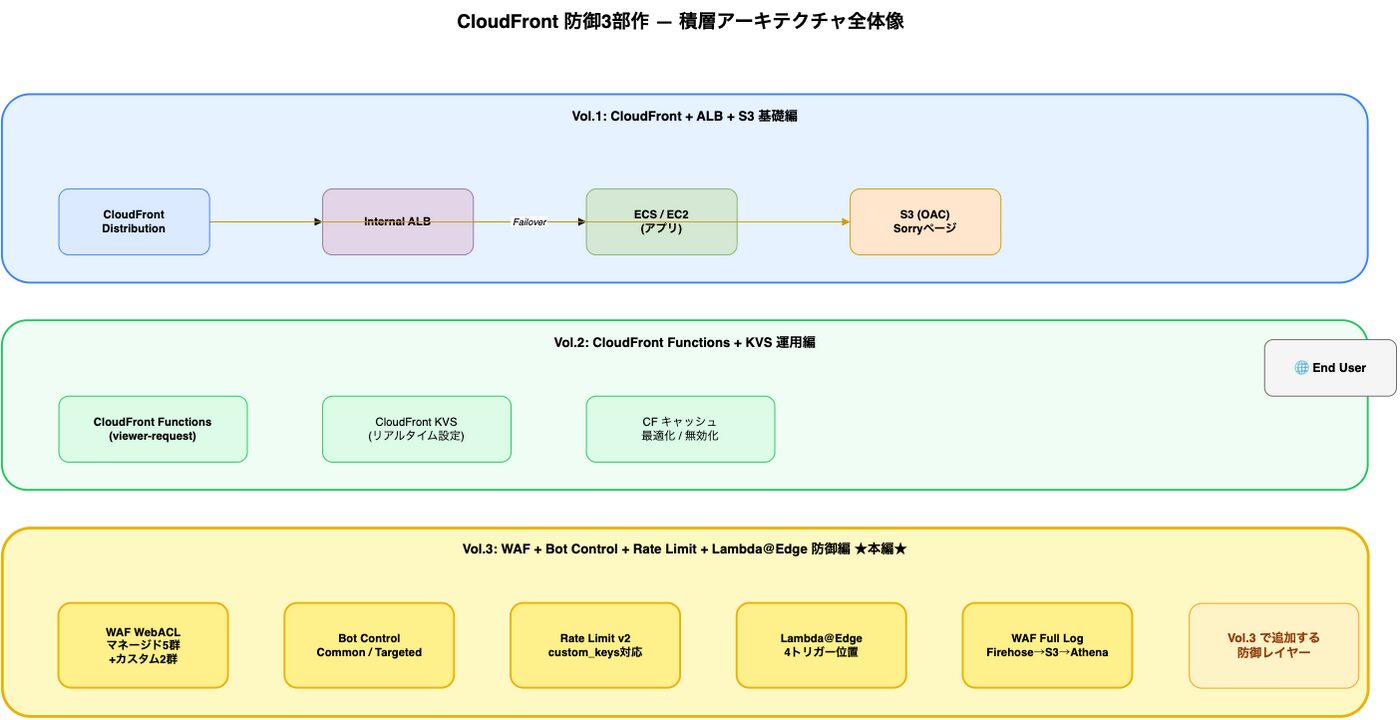Select the Bot Control Common / Targeted box

pyautogui.click(x=369, y=645)
